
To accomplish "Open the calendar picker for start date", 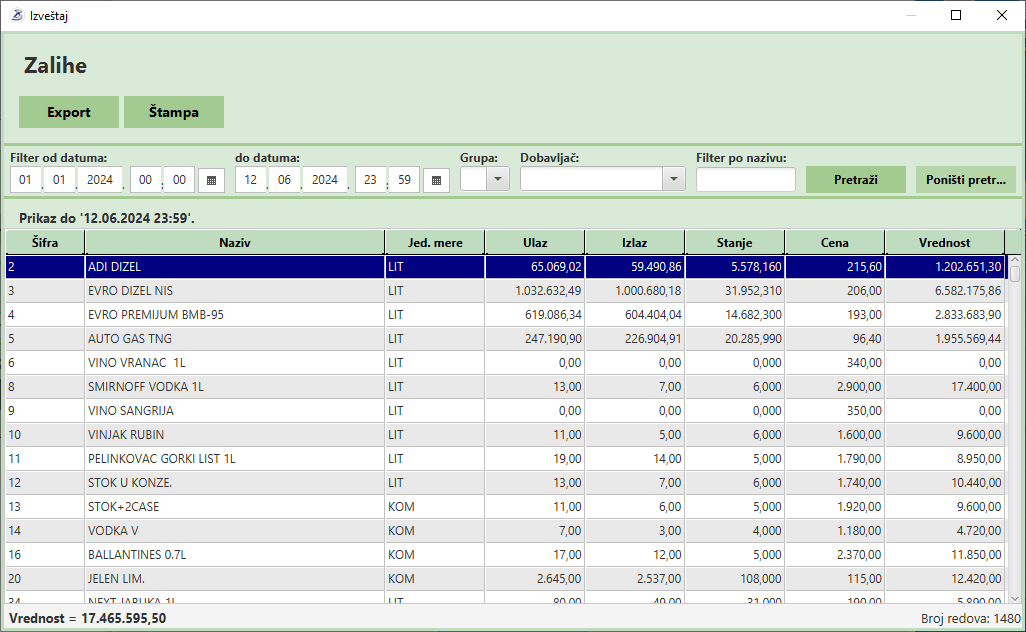I will [x=211, y=180].
